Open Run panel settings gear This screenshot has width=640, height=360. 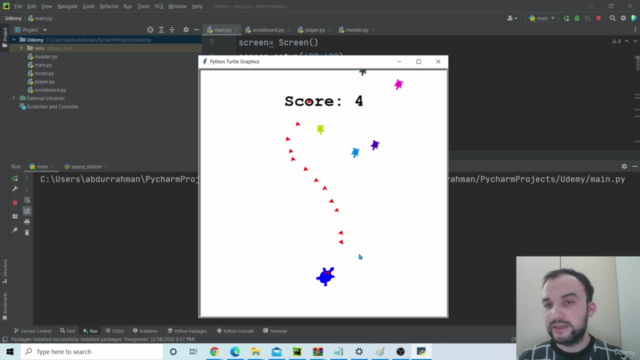tap(624, 167)
